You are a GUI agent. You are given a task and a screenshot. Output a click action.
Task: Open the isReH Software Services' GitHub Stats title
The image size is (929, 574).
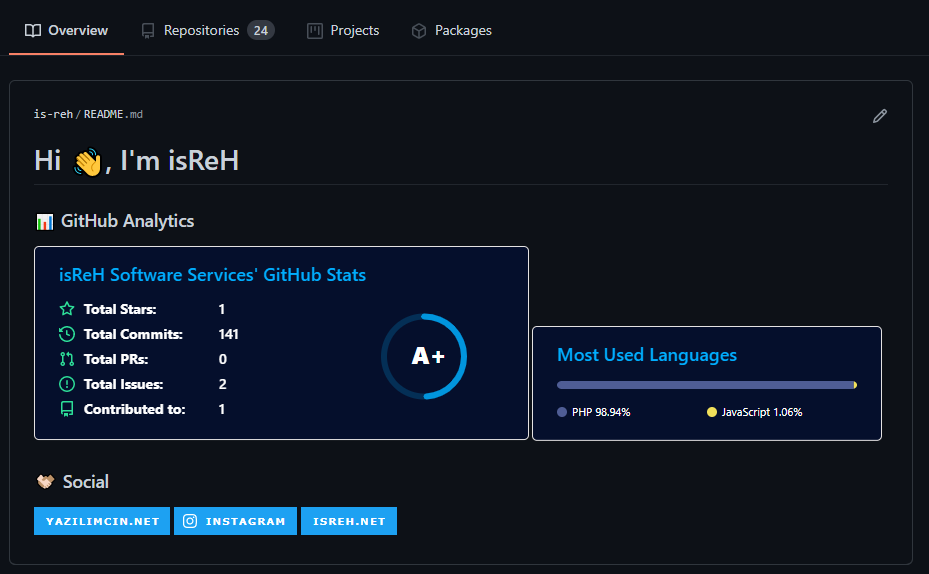tap(212, 275)
